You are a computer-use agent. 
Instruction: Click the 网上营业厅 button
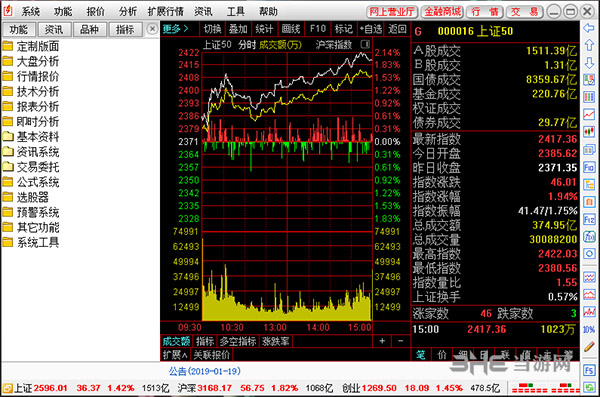(x=392, y=12)
